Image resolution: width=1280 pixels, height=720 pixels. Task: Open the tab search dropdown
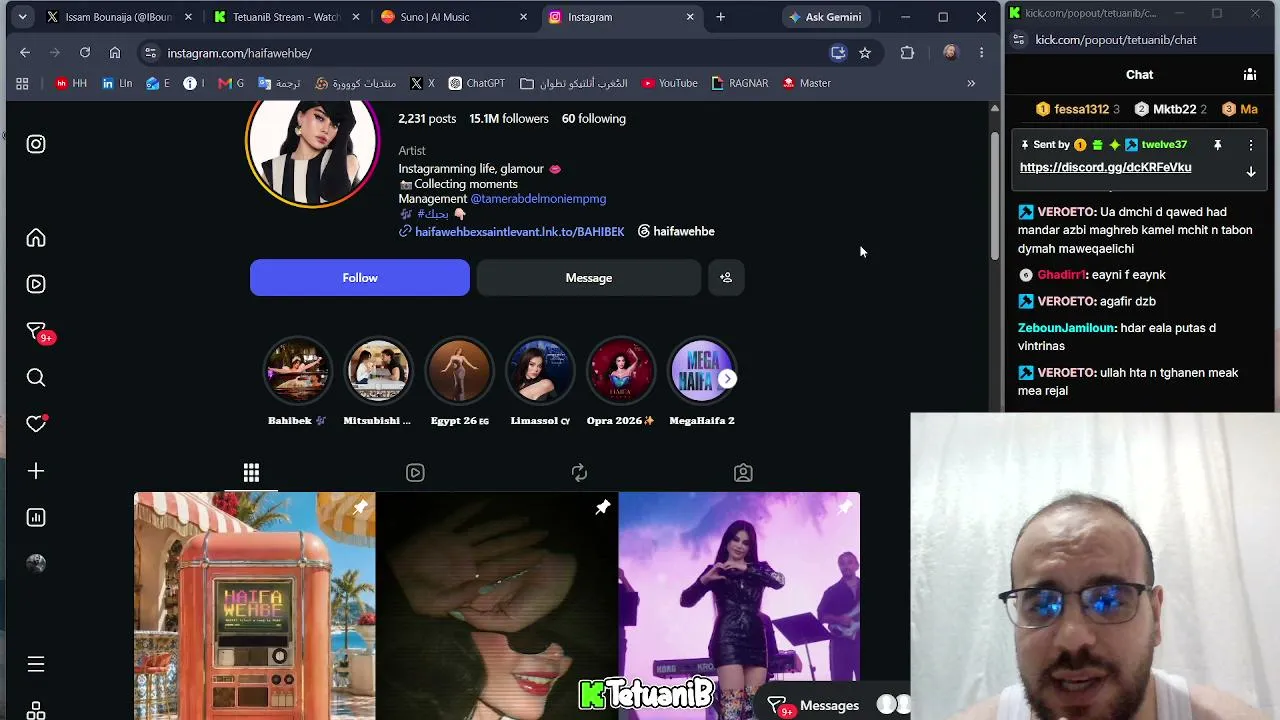tap(22, 17)
